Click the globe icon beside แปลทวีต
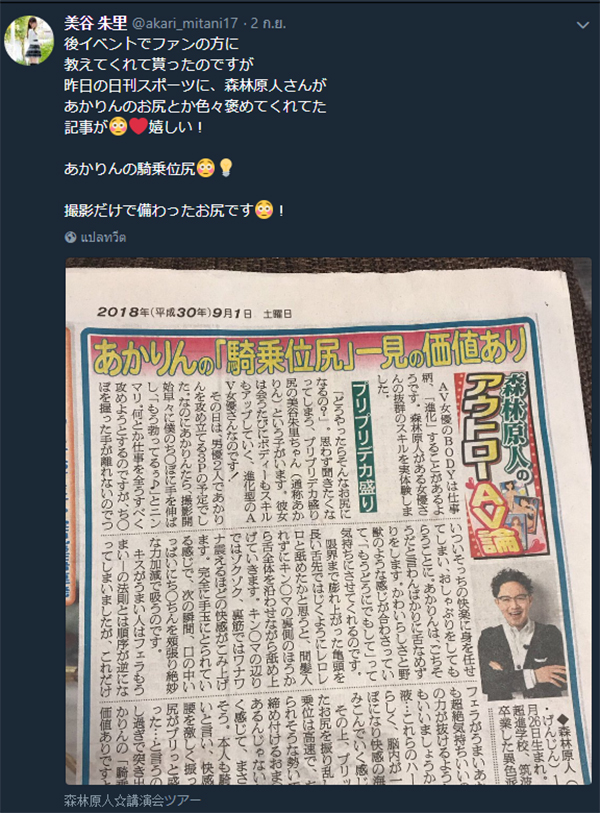The image size is (600, 813). (71, 237)
